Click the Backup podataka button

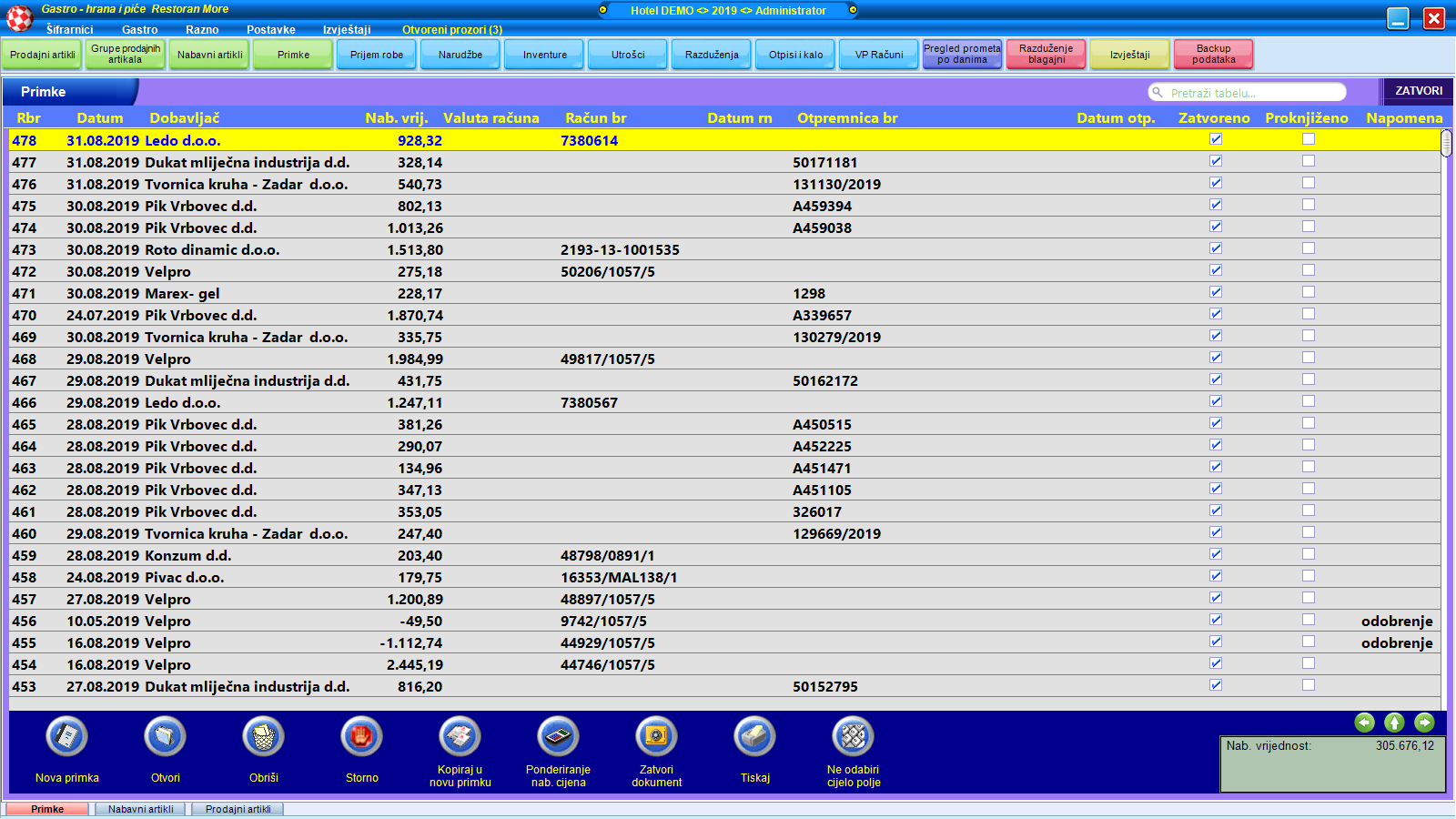tap(1213, 55)
